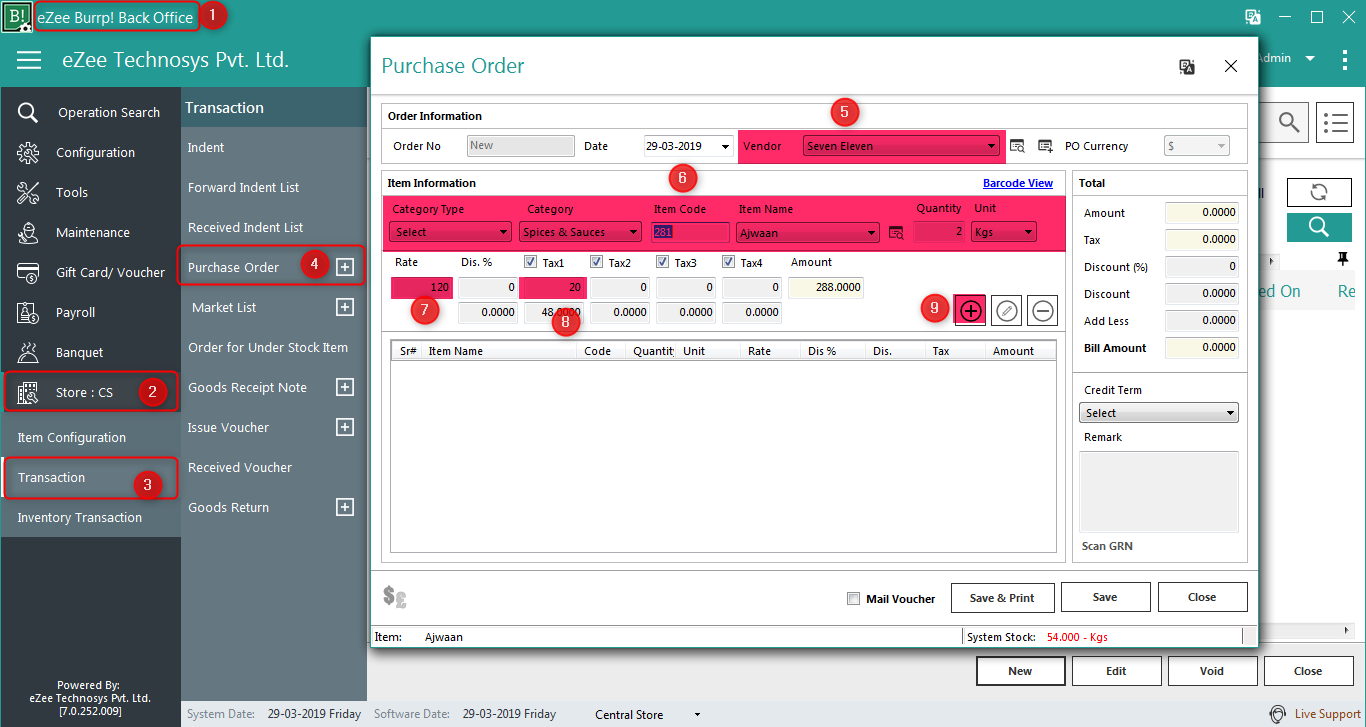Click the refresh icon in background panel
Image resolution: width=1366 pixels, height=727 pixels.
click(1319, 193)
